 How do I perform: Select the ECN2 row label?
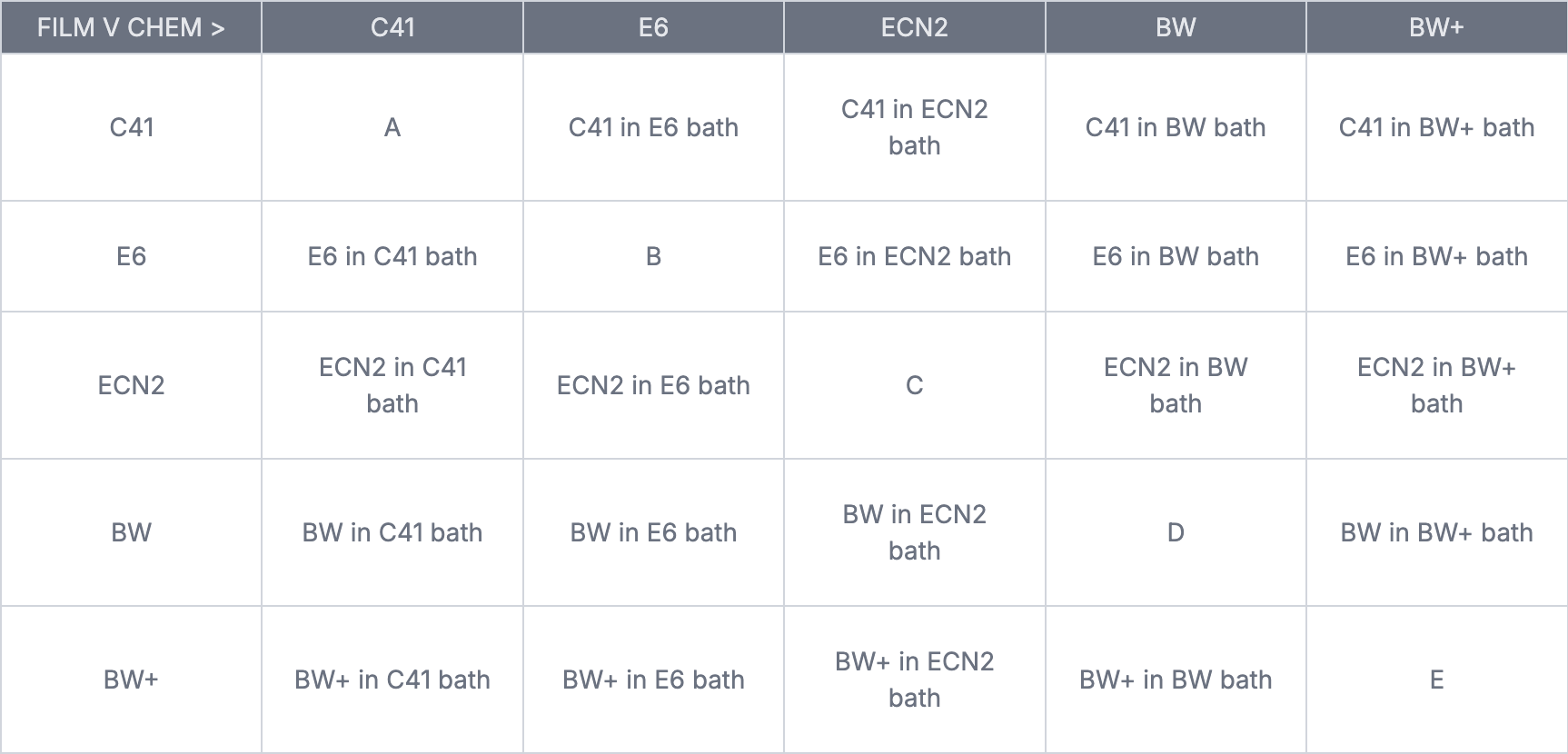coord(131,385)
